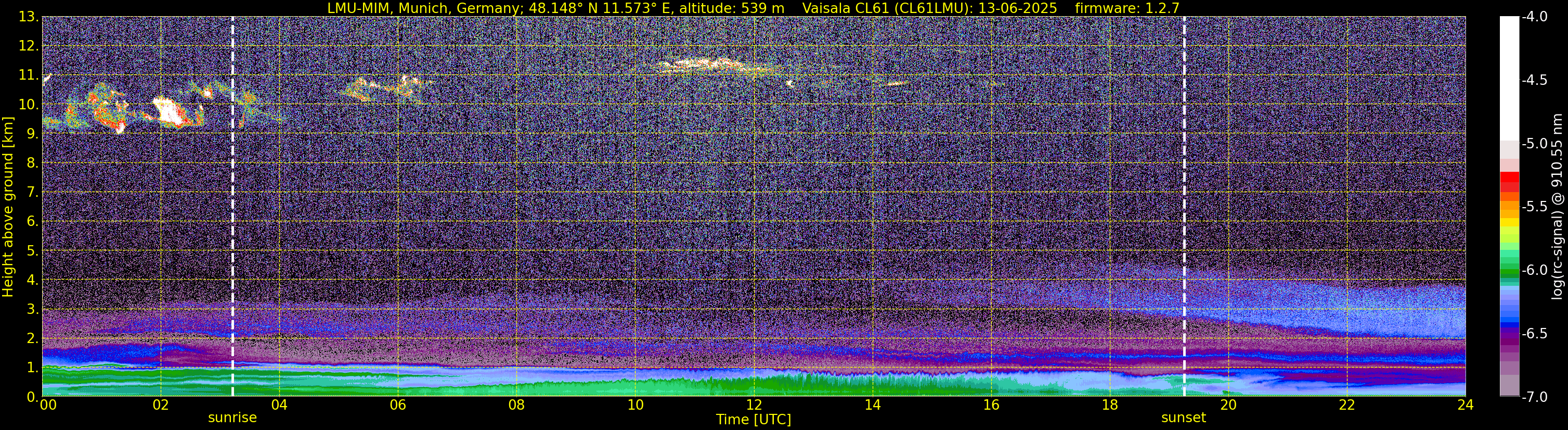This screenshot has height=430, width=1568.
Task: Click the '22' time axis tick label
Action: tap(1347, 405)
